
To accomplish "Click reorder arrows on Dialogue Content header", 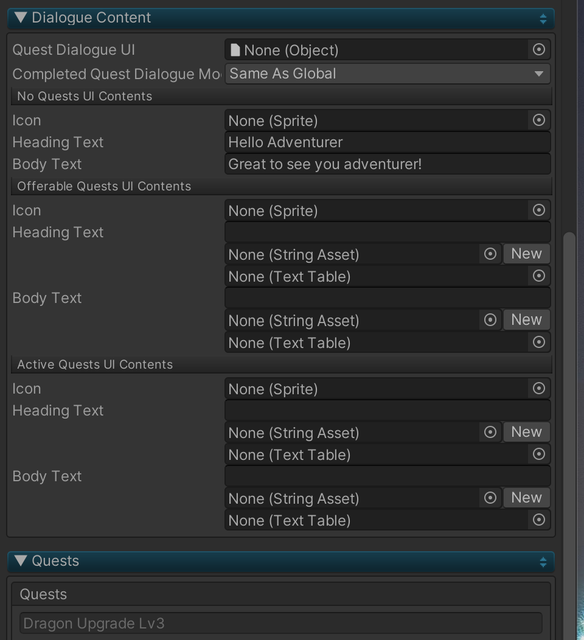I will (x=543, y=18).
